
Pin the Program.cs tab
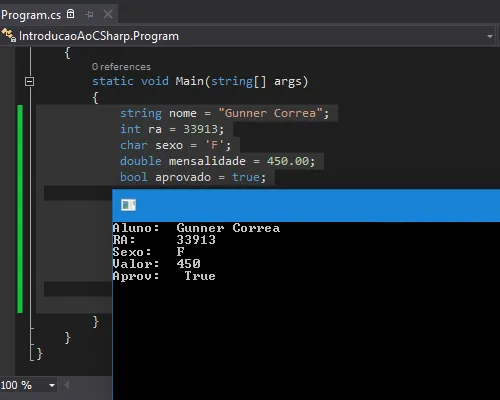[89, 14]
